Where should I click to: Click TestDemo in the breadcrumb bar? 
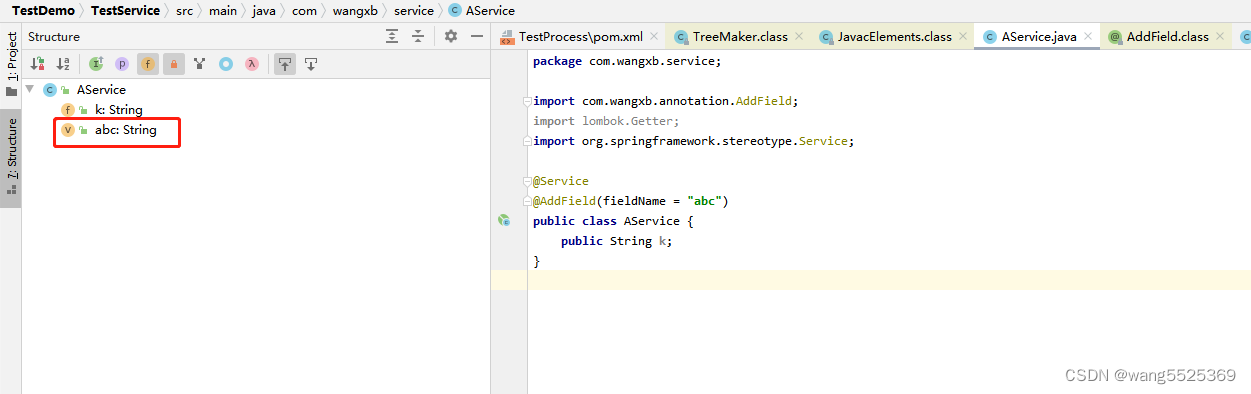(x=43, y=11)
